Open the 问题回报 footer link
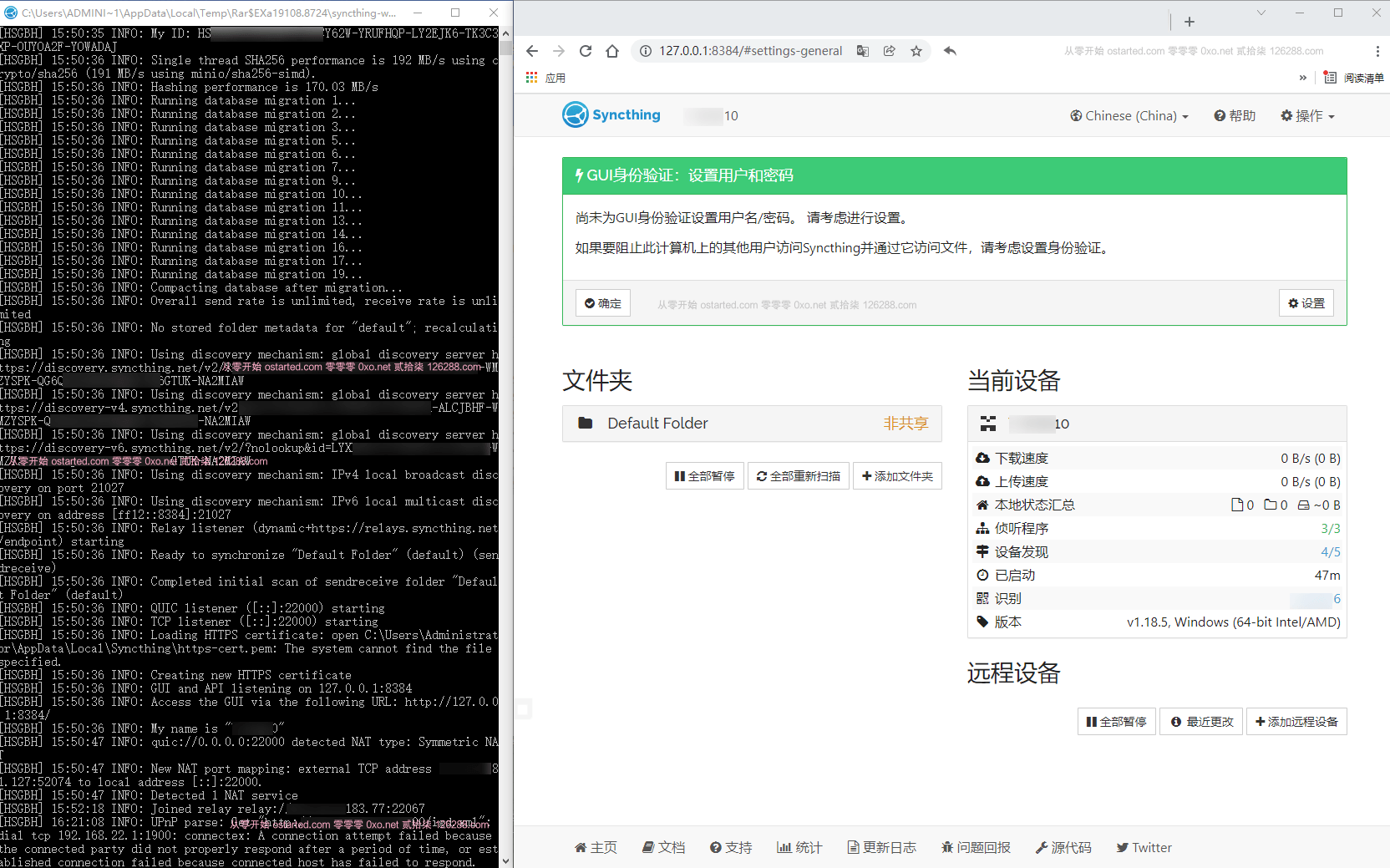This screenshot has width=1390, height=868. click(x=976, y=847)
